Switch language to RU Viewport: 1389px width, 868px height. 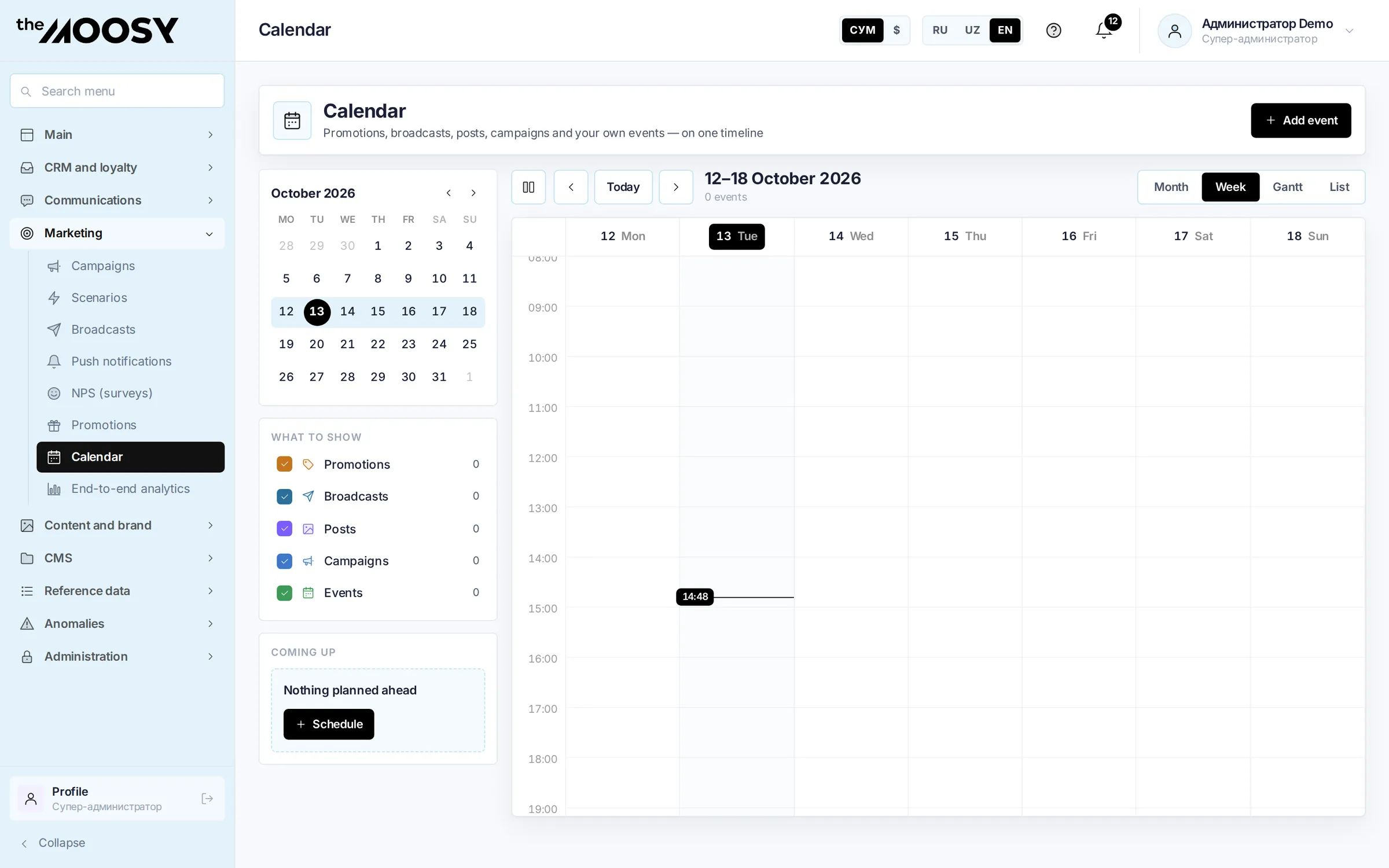tap(940, 30)
